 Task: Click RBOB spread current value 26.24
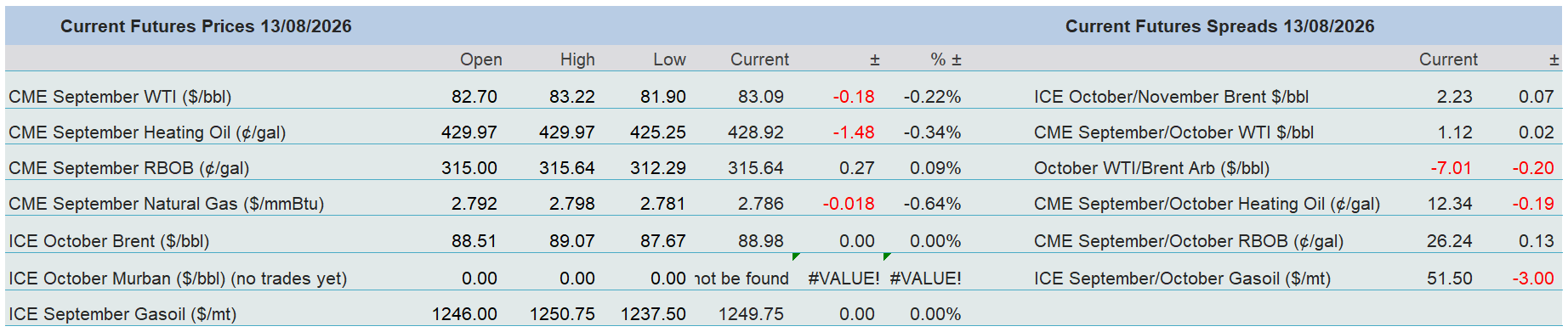(x=1449, y=241)
